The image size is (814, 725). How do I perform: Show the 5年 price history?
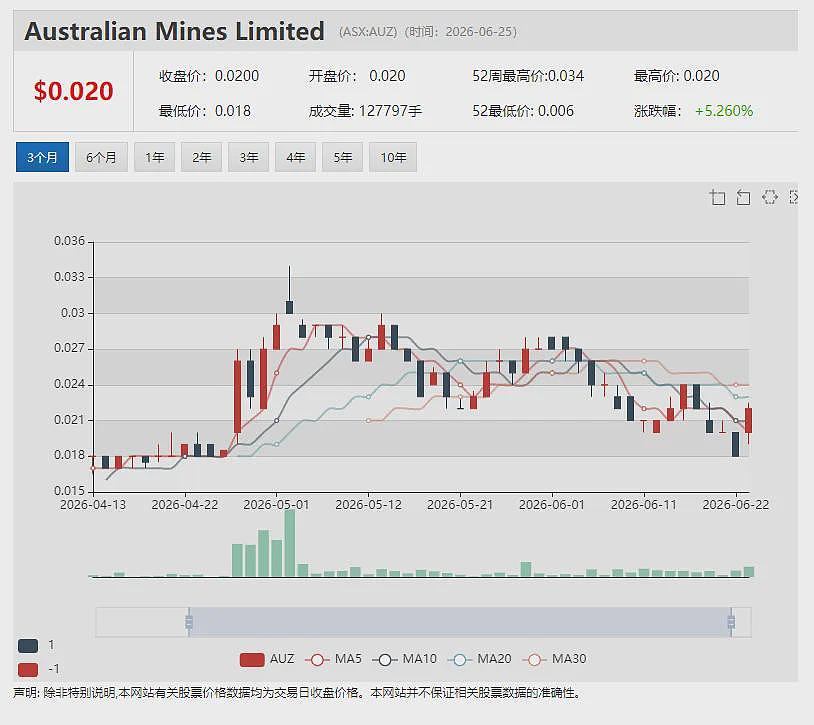(343, 157)
